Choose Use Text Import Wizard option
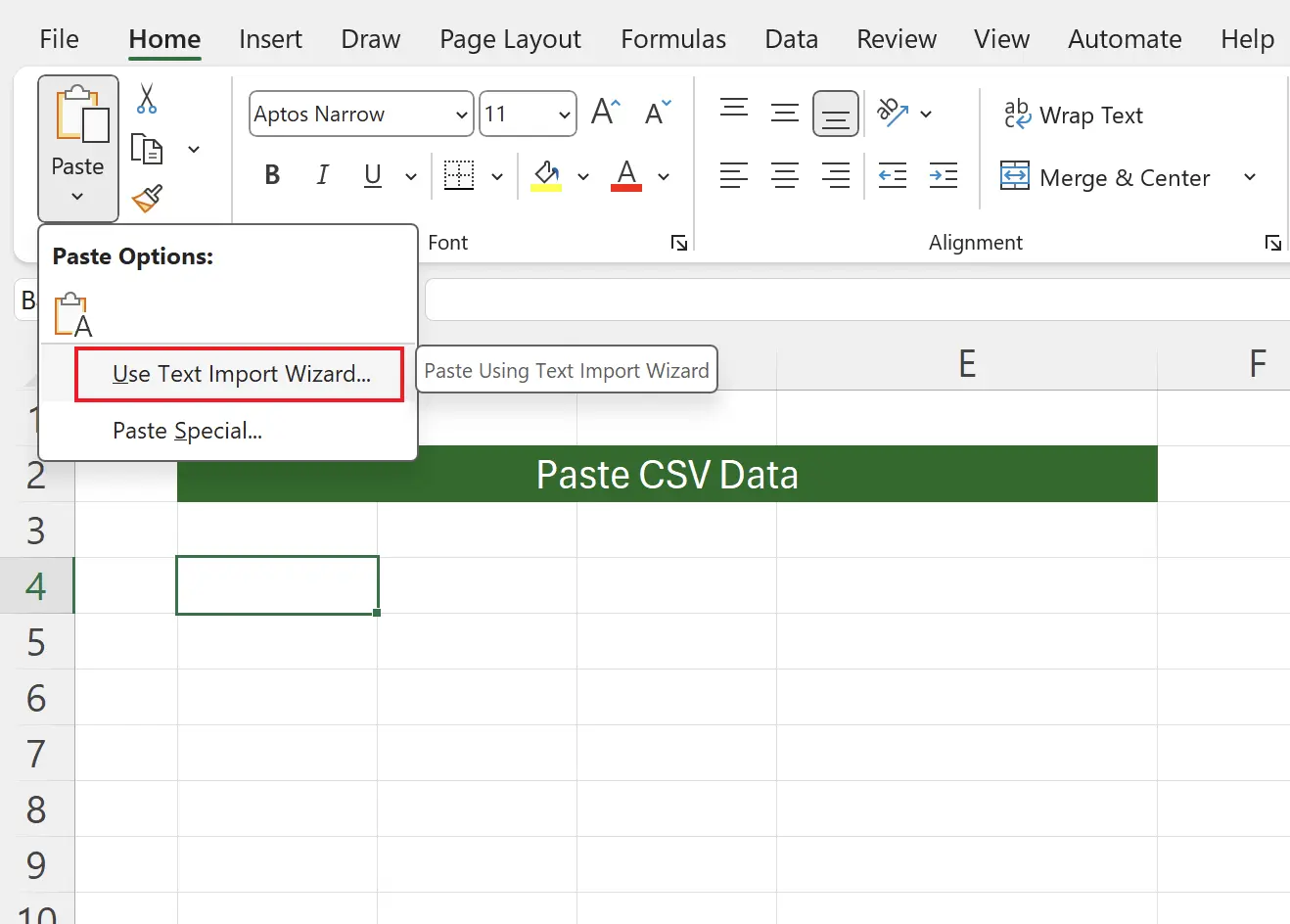The width and height of the screenshot is (1290, 924). tap(238, 374)
